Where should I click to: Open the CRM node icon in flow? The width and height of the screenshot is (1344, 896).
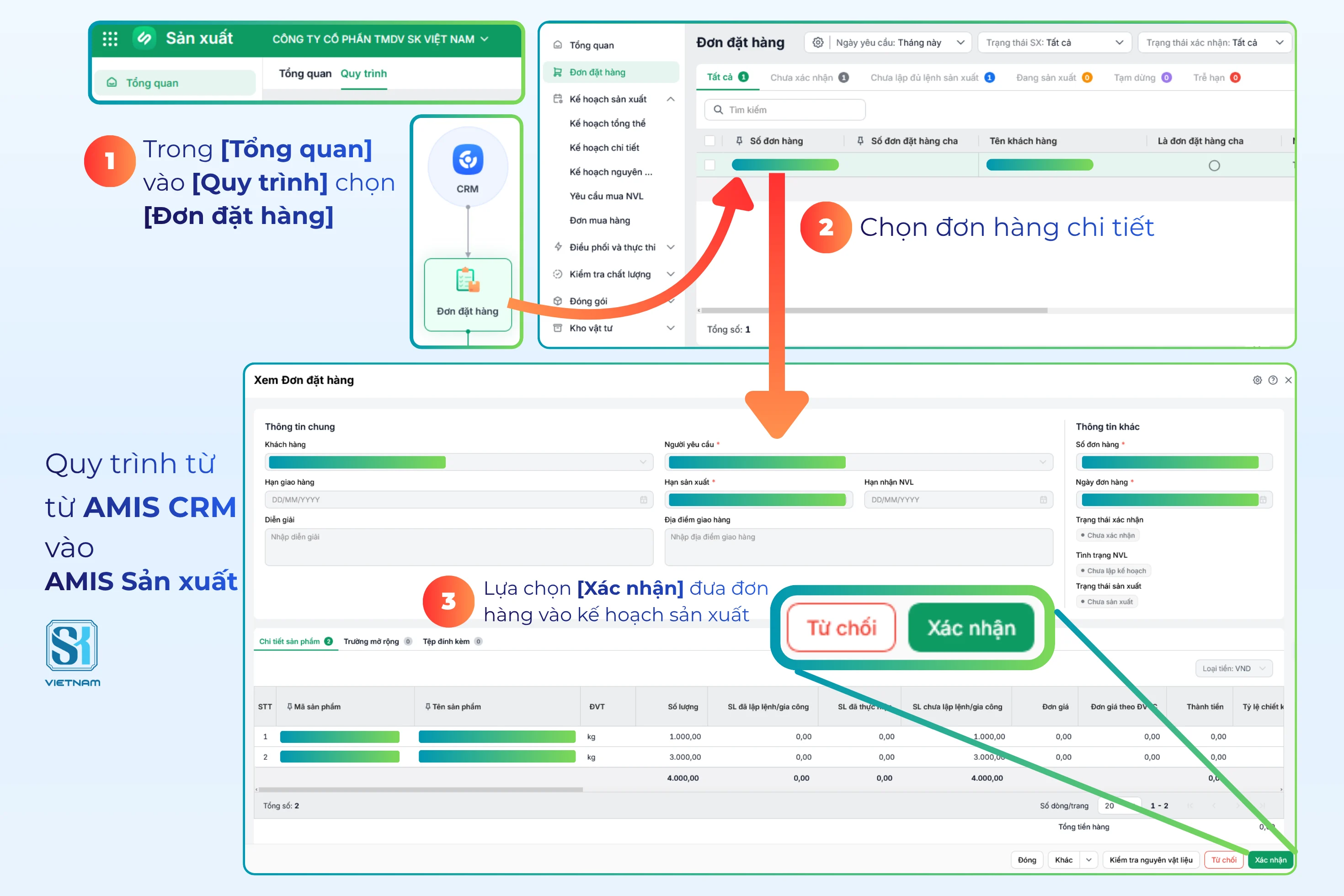tap(468, 160)
